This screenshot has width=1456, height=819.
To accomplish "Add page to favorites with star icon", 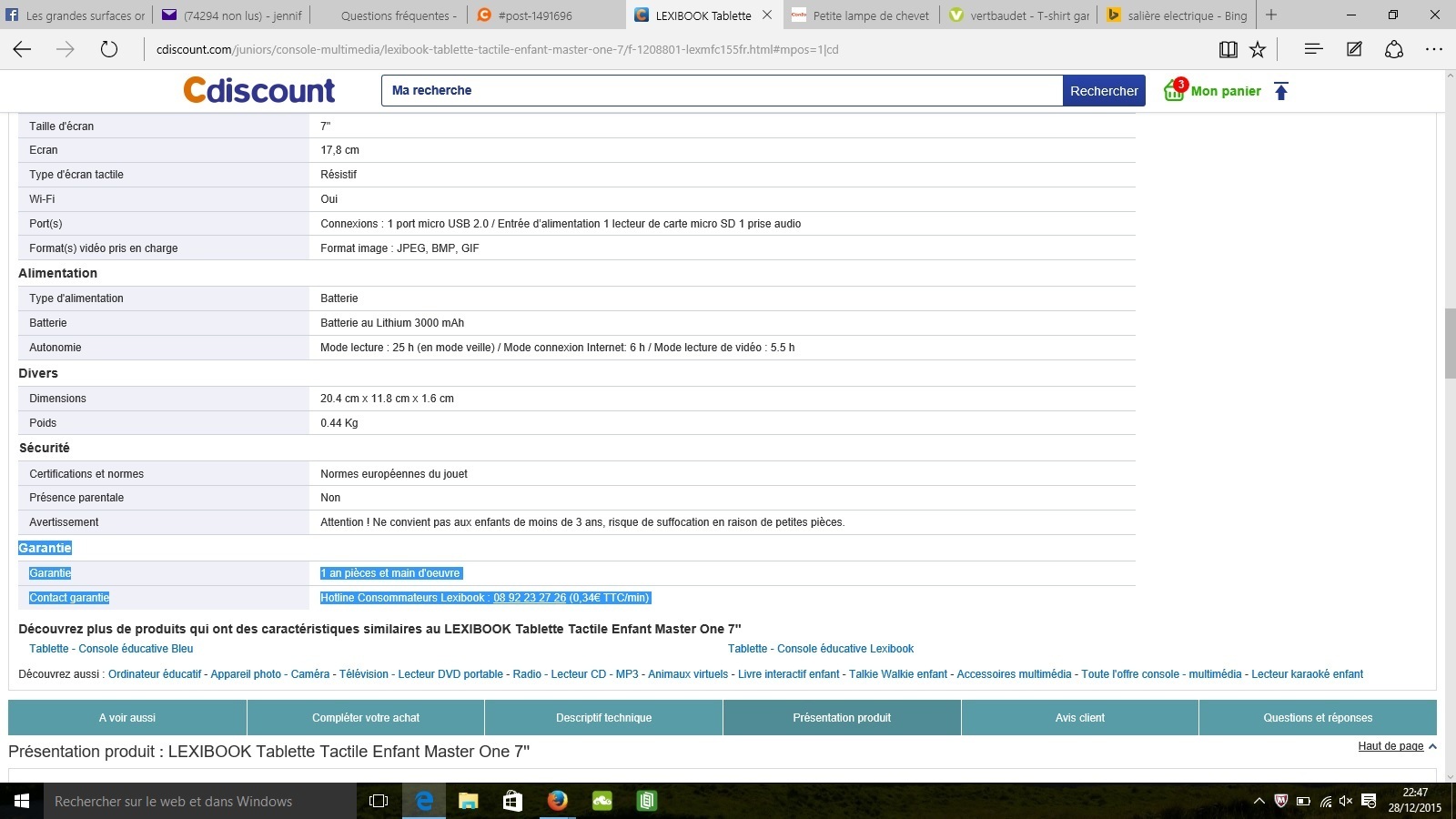I will 1258,49.
